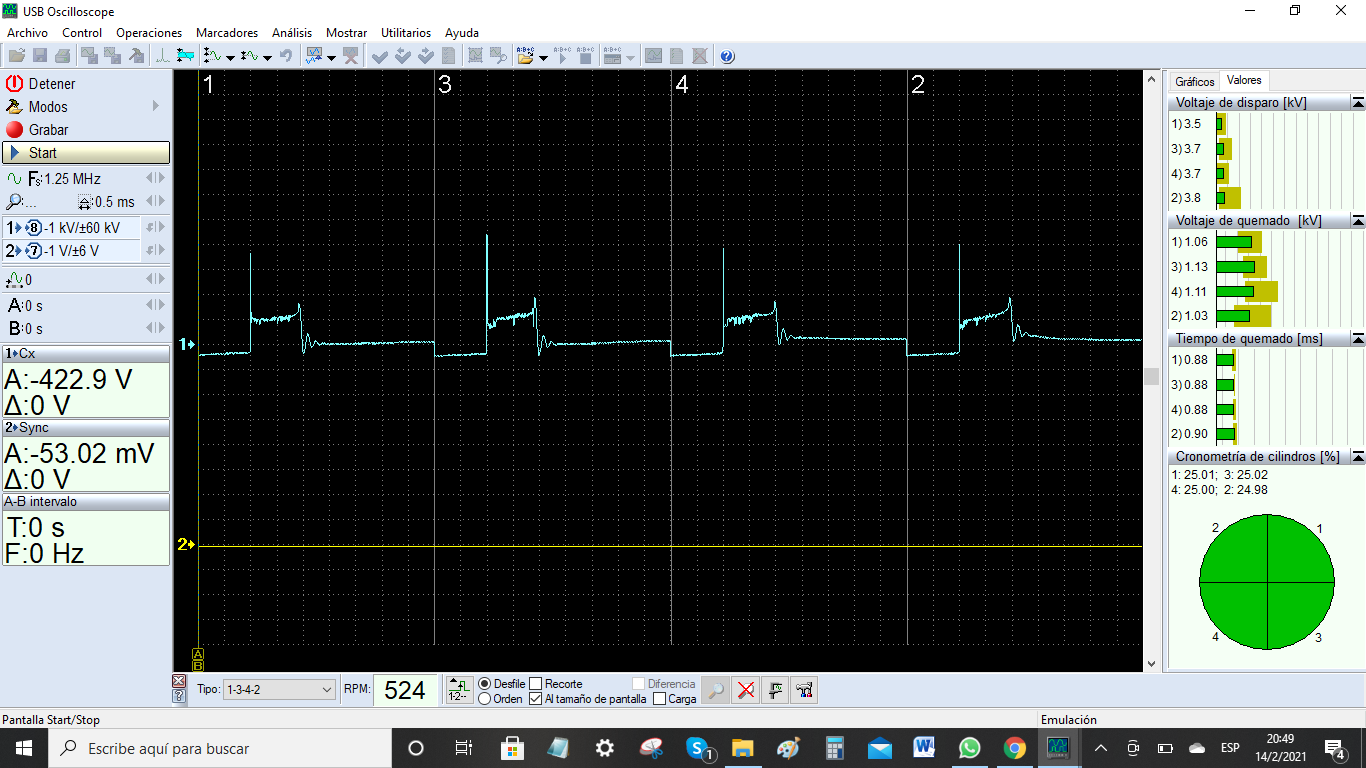
Task: Click the RPM value field showing 524
Action: coord(405,690)
